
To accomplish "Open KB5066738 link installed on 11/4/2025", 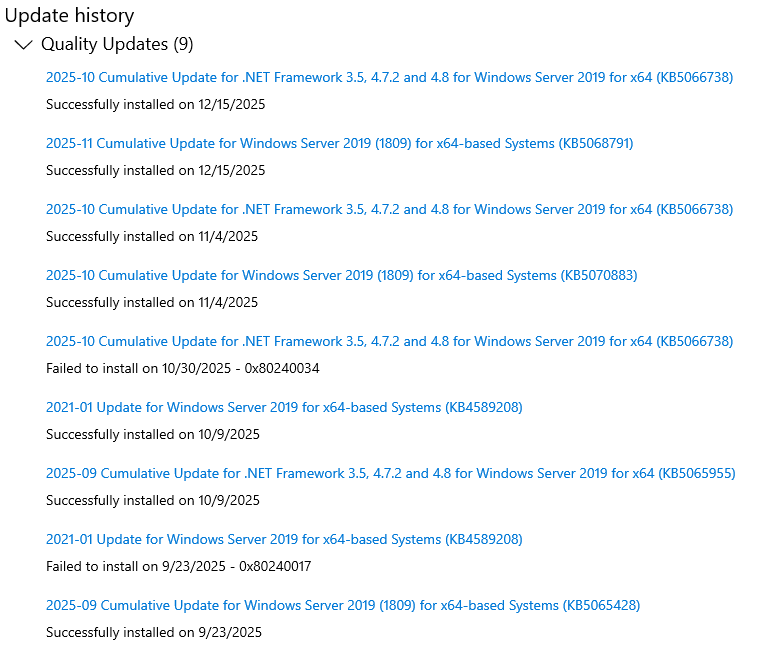I will 389,209.
